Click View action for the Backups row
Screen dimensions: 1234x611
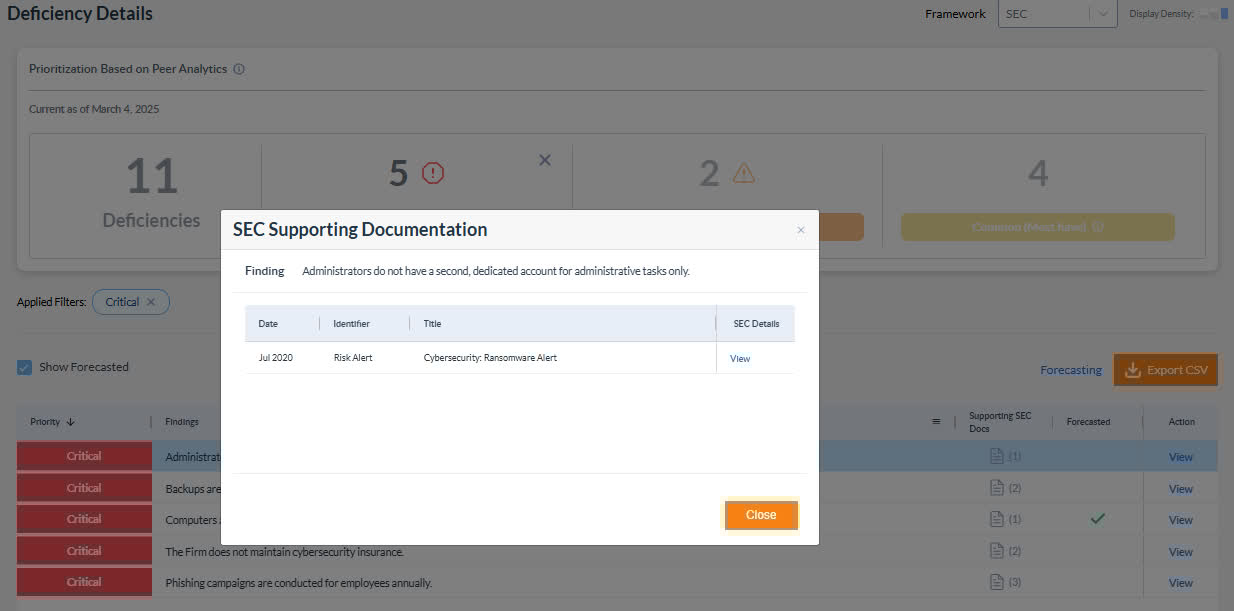point(1180,489)
